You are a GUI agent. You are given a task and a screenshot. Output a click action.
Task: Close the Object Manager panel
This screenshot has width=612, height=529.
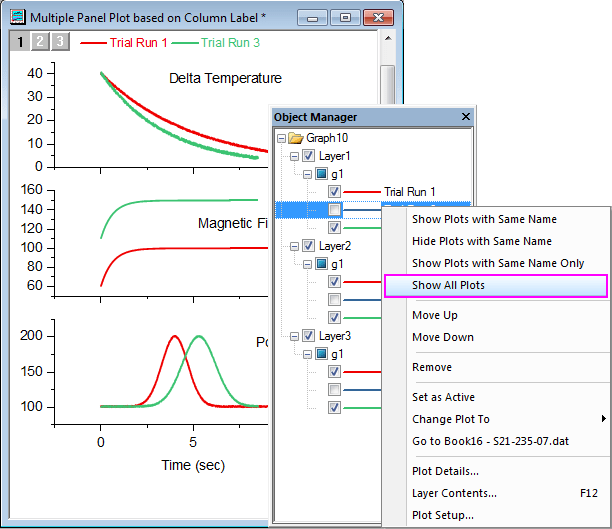point(465,116)
